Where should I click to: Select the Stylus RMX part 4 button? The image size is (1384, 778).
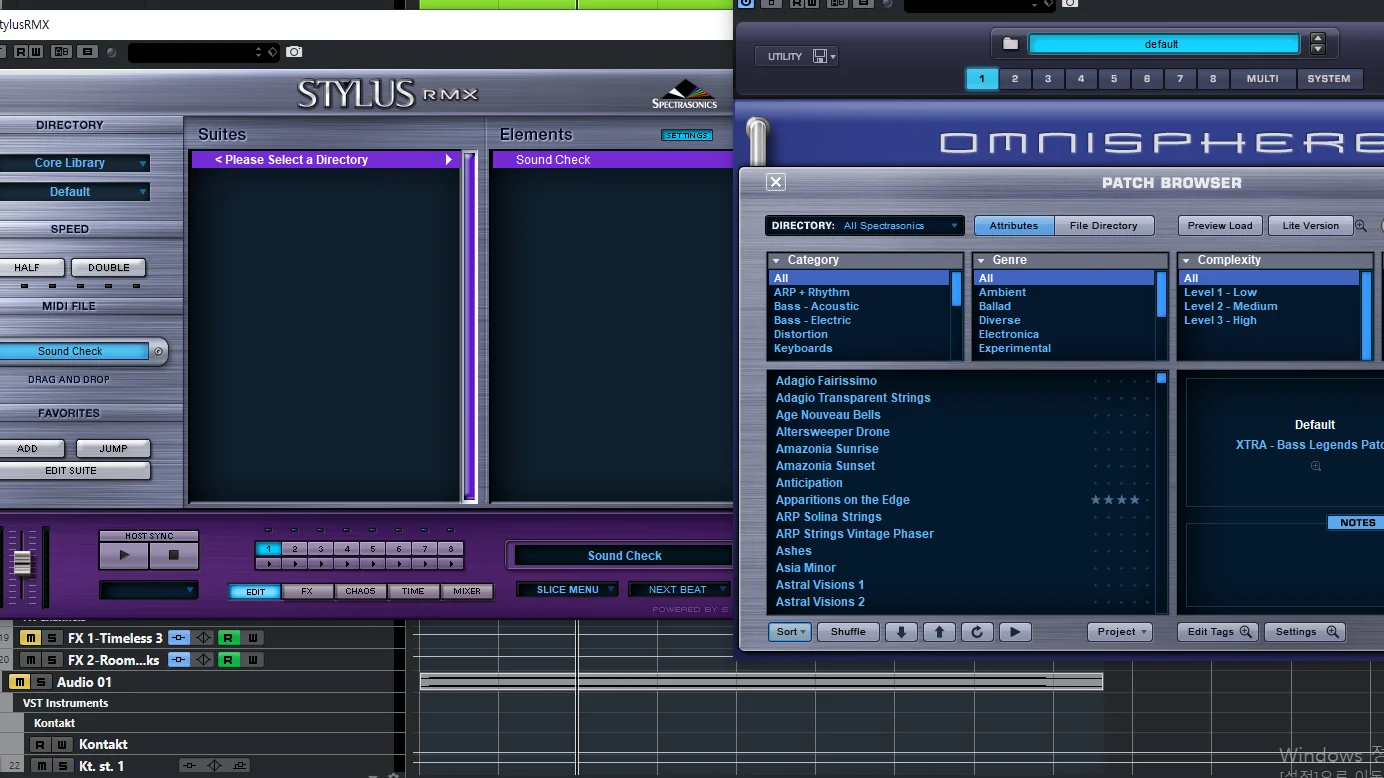347,549
